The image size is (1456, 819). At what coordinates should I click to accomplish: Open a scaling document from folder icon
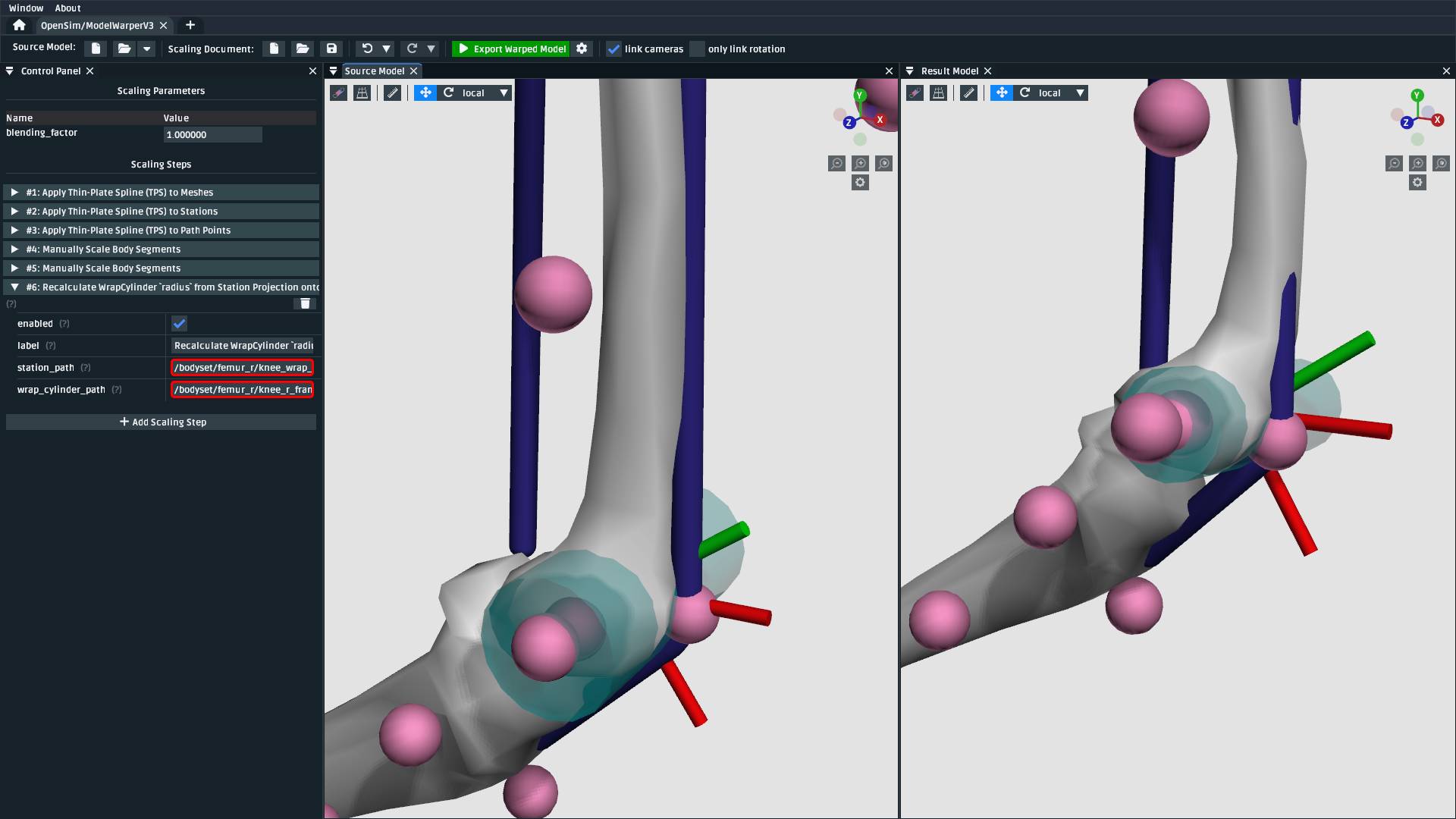click(302, 49)
